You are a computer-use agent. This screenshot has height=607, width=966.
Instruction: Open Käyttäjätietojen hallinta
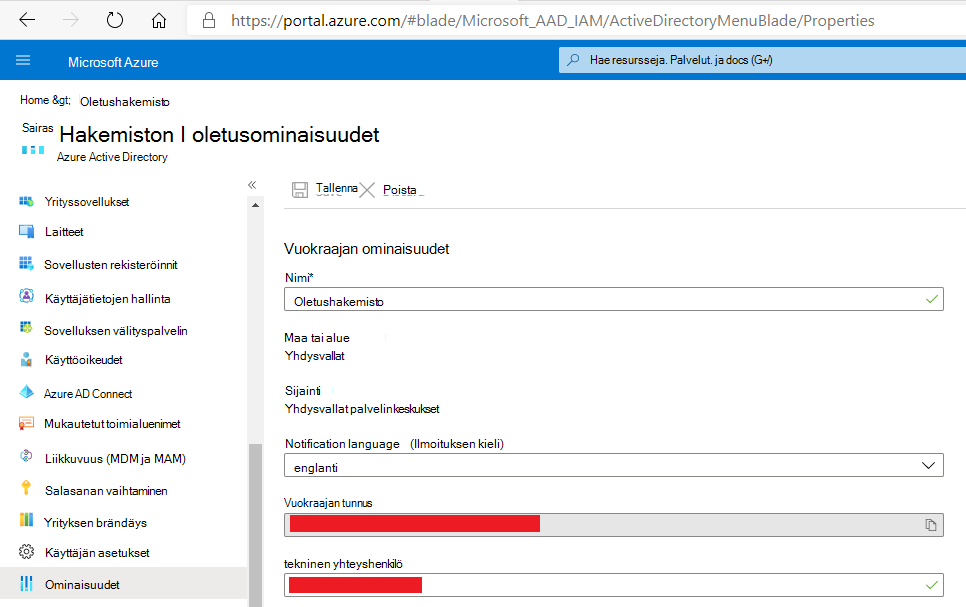(x=107, y=299)
